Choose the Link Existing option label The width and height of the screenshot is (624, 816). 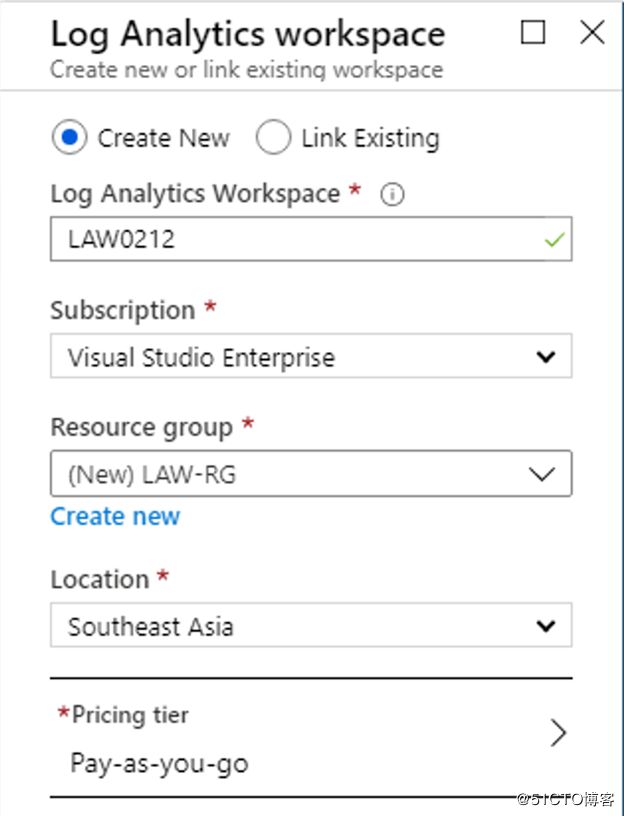[x=371, y=139]
